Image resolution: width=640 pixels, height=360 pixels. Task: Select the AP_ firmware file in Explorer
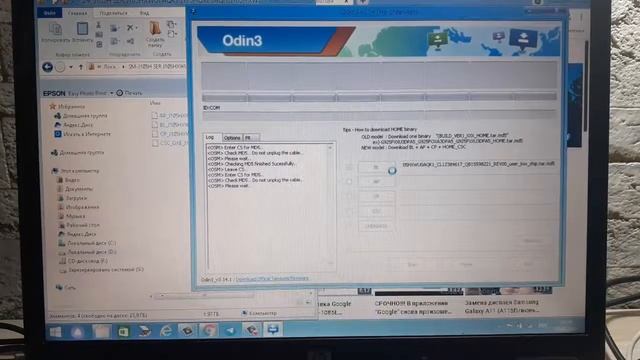point(169,116)
